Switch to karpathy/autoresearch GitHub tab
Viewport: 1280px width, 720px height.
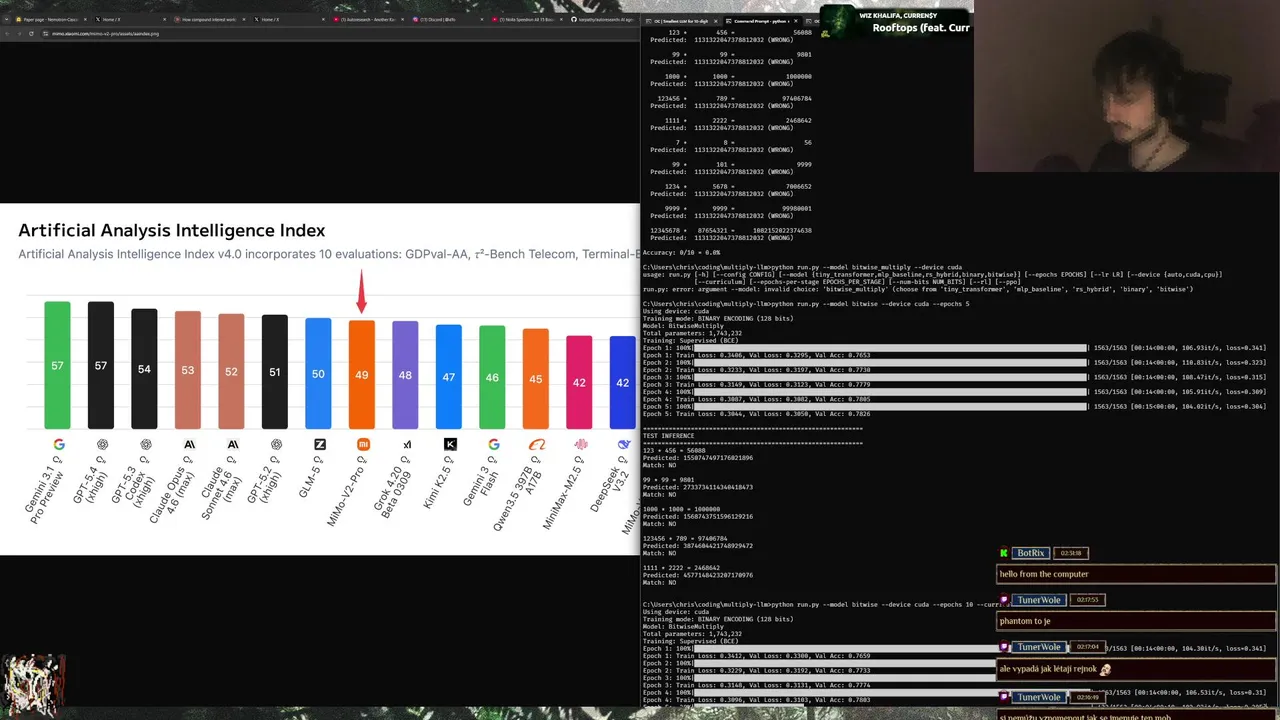603,19
